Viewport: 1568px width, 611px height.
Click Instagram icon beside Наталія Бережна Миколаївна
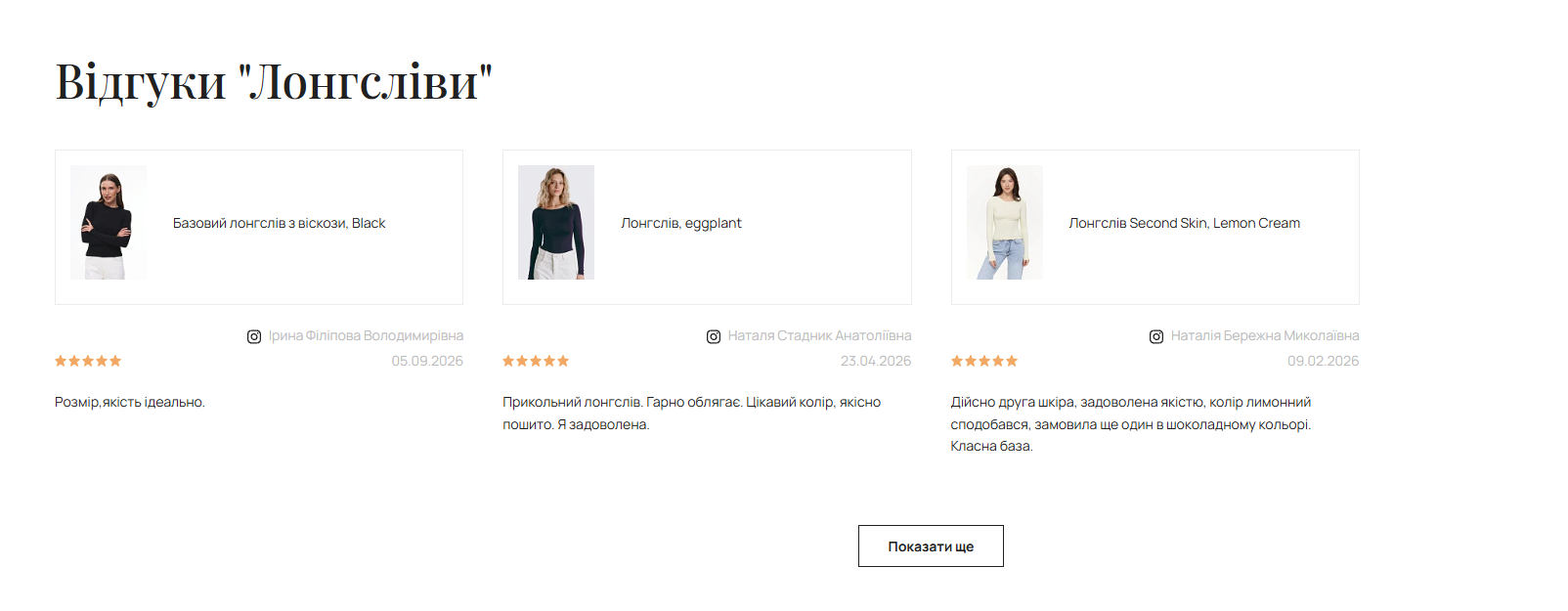pyautogui.click(x=1156, y=336)
